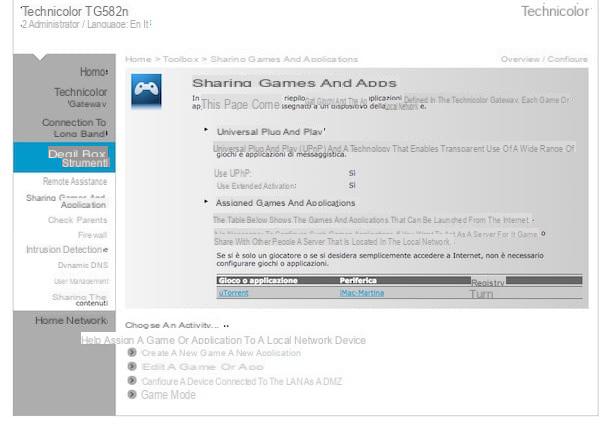Screen dimensions: 610x427
Task: Click Edit A Game Or App link
Action: click(203, 367)
